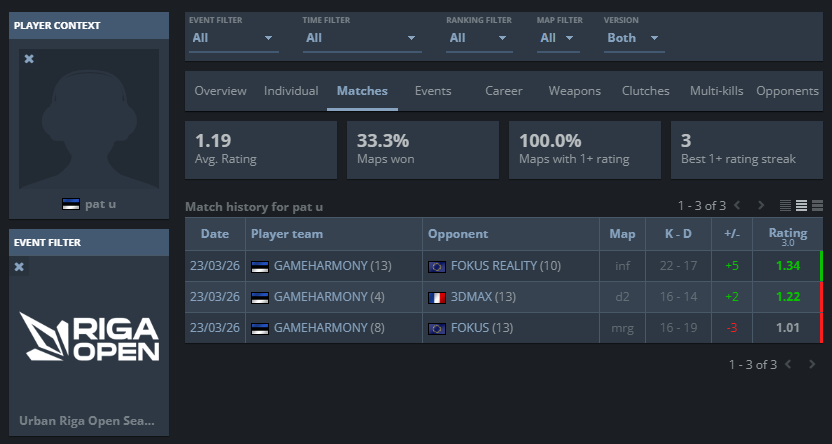Click the 1.19 Avg. Rating stat box
The height and width of the screenshot is (444, 832).
(261, 150)
